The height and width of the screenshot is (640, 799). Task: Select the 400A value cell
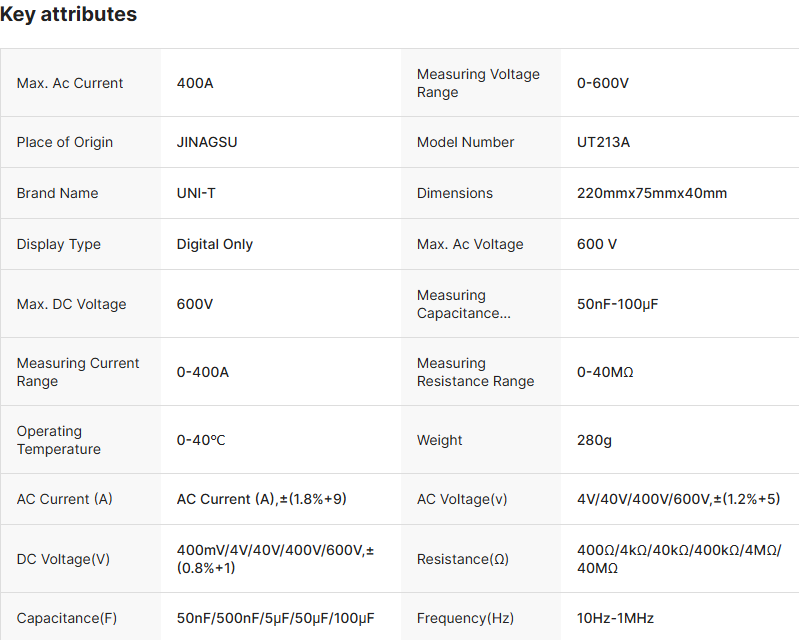(195, 83)
